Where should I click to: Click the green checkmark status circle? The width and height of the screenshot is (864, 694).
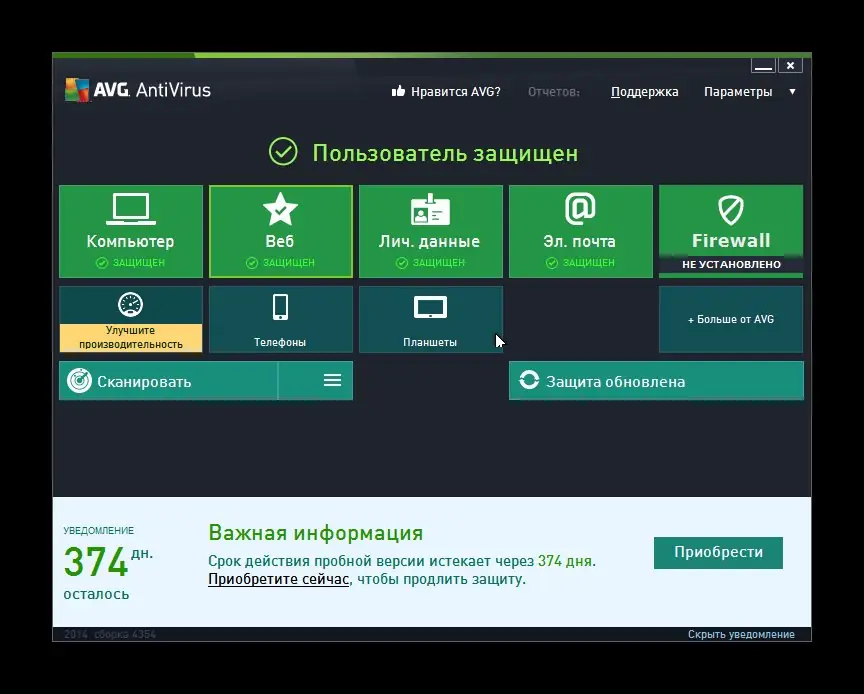point(283,152)
